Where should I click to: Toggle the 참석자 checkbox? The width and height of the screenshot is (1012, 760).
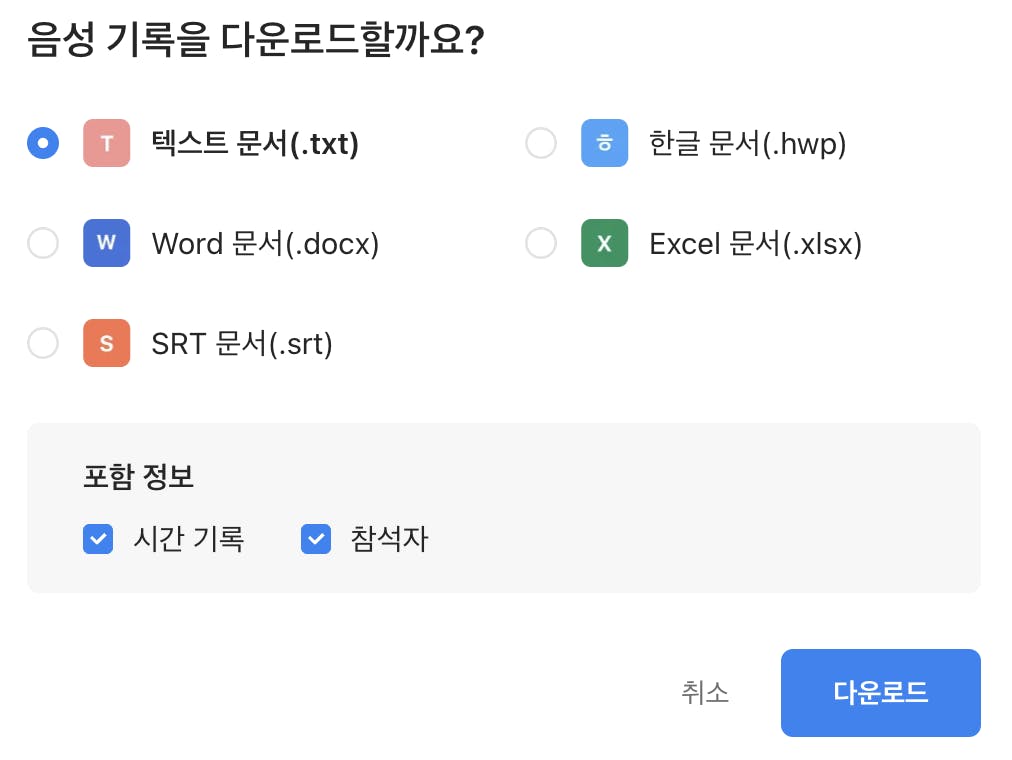pyautogui.click(x=316, y=540)
